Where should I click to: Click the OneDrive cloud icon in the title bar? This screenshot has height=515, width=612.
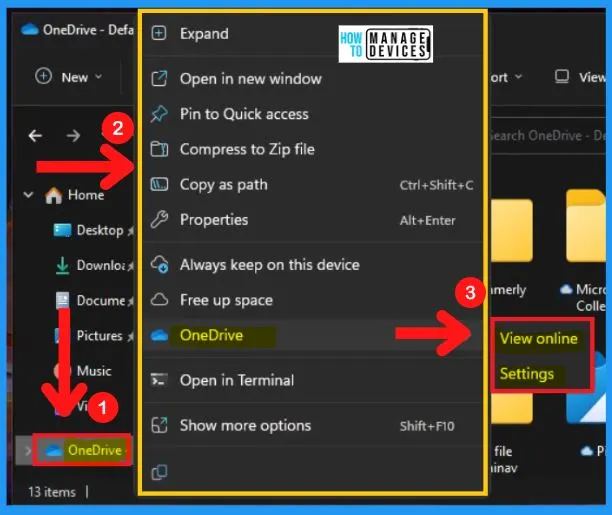(30, 30)
